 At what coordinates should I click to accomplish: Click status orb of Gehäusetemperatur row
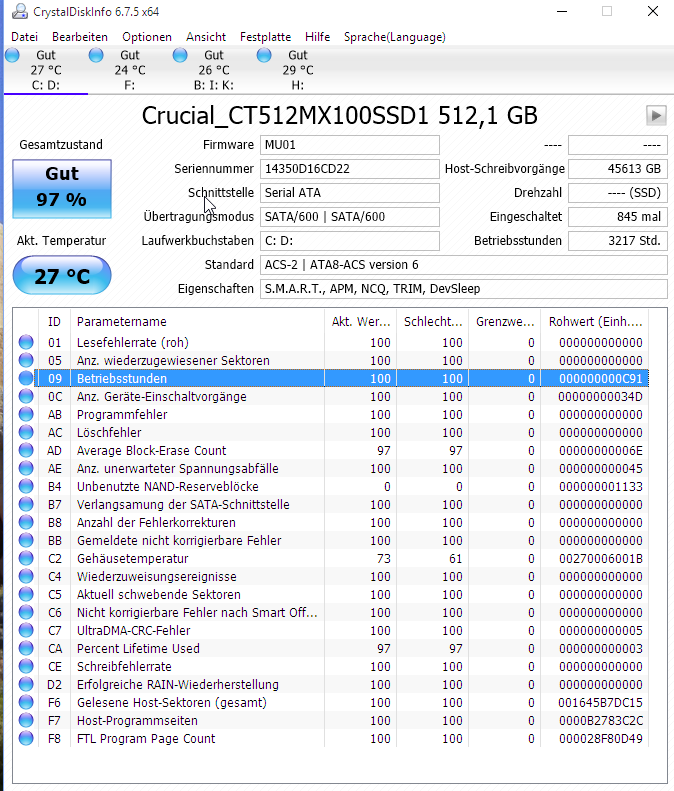(26, 558)
